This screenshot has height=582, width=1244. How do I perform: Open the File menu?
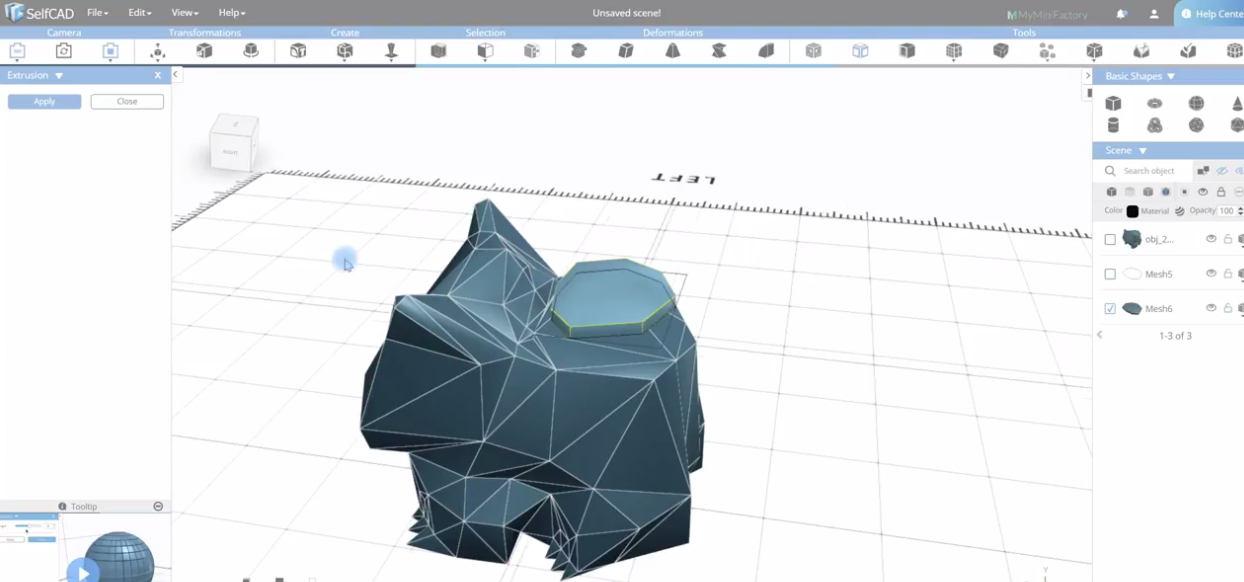pos(97,13)
